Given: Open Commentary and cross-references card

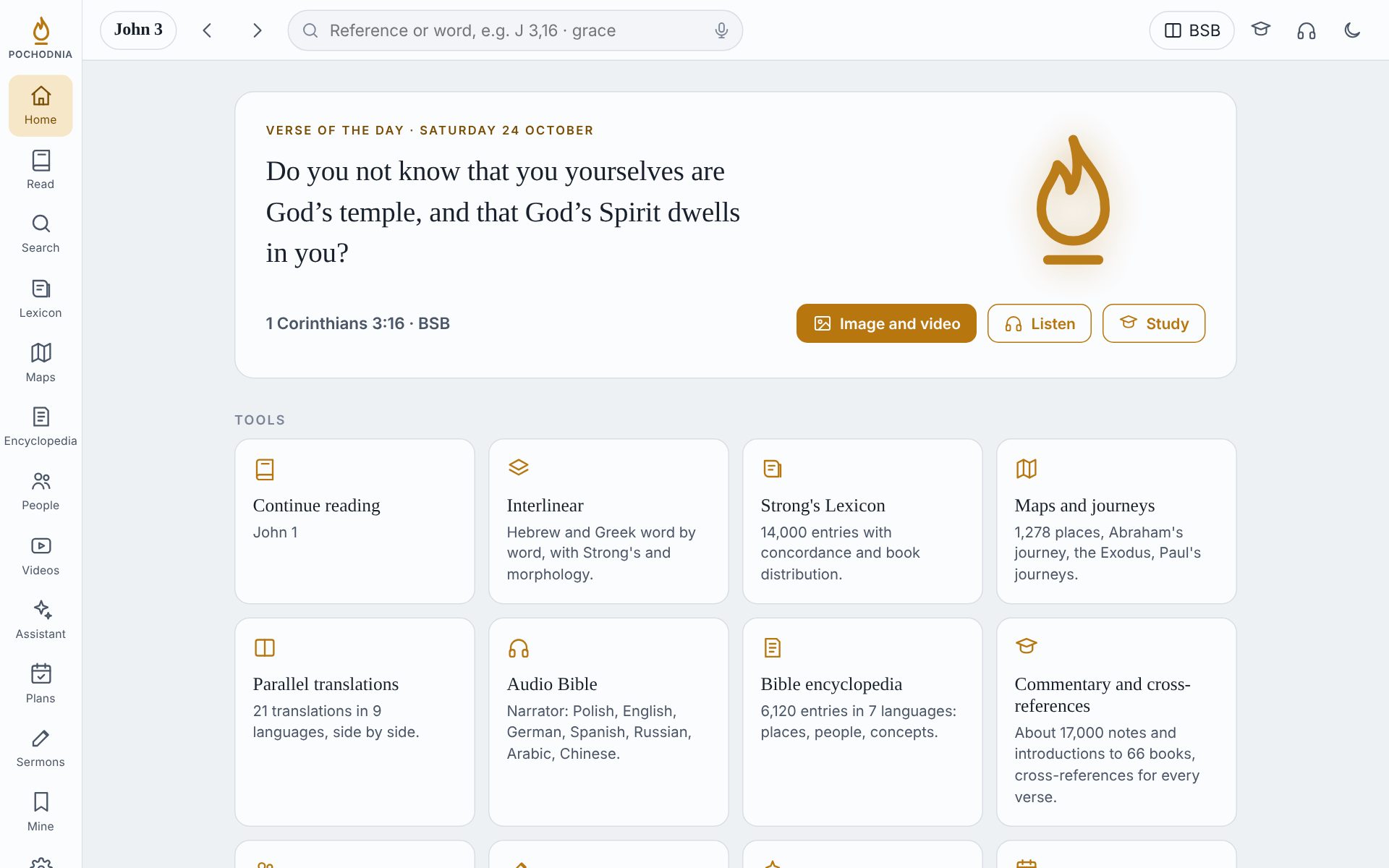Looking at the screenshot, I should [1116, 722].
